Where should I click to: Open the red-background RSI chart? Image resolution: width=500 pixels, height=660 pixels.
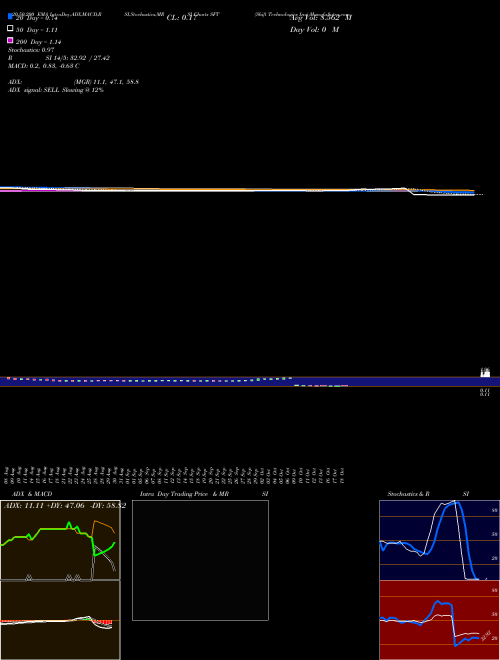[x=439, y=620]
